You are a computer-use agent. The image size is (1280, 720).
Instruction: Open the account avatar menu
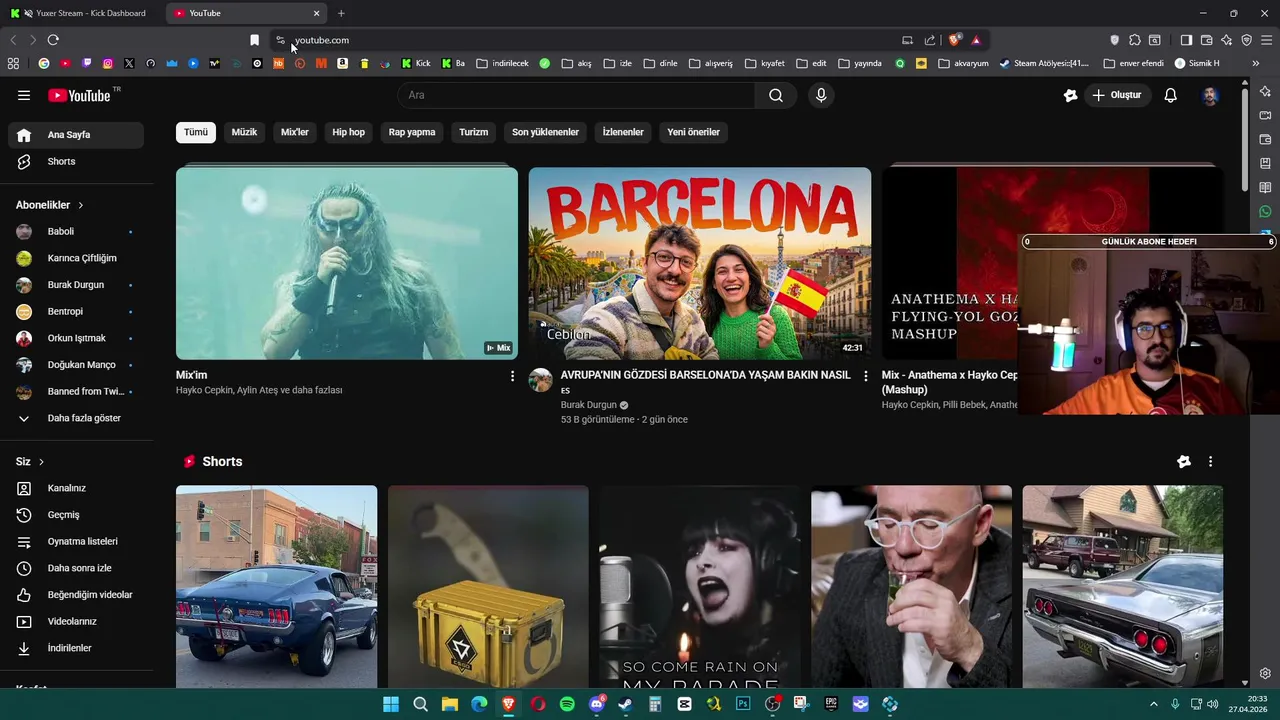[x=1210, y=95]
